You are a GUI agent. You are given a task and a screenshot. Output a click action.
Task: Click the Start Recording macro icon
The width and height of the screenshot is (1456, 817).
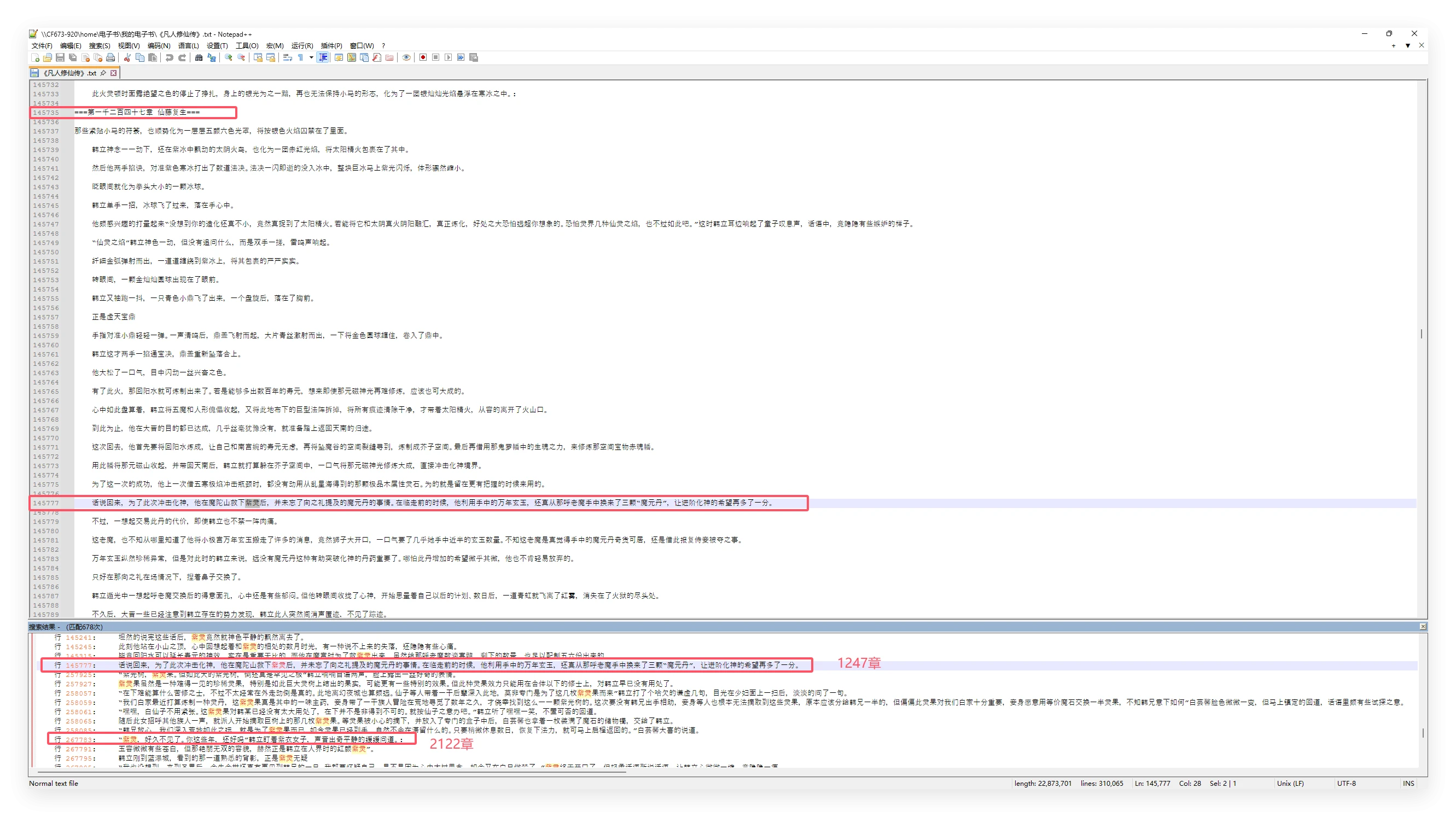pos(423,57)
